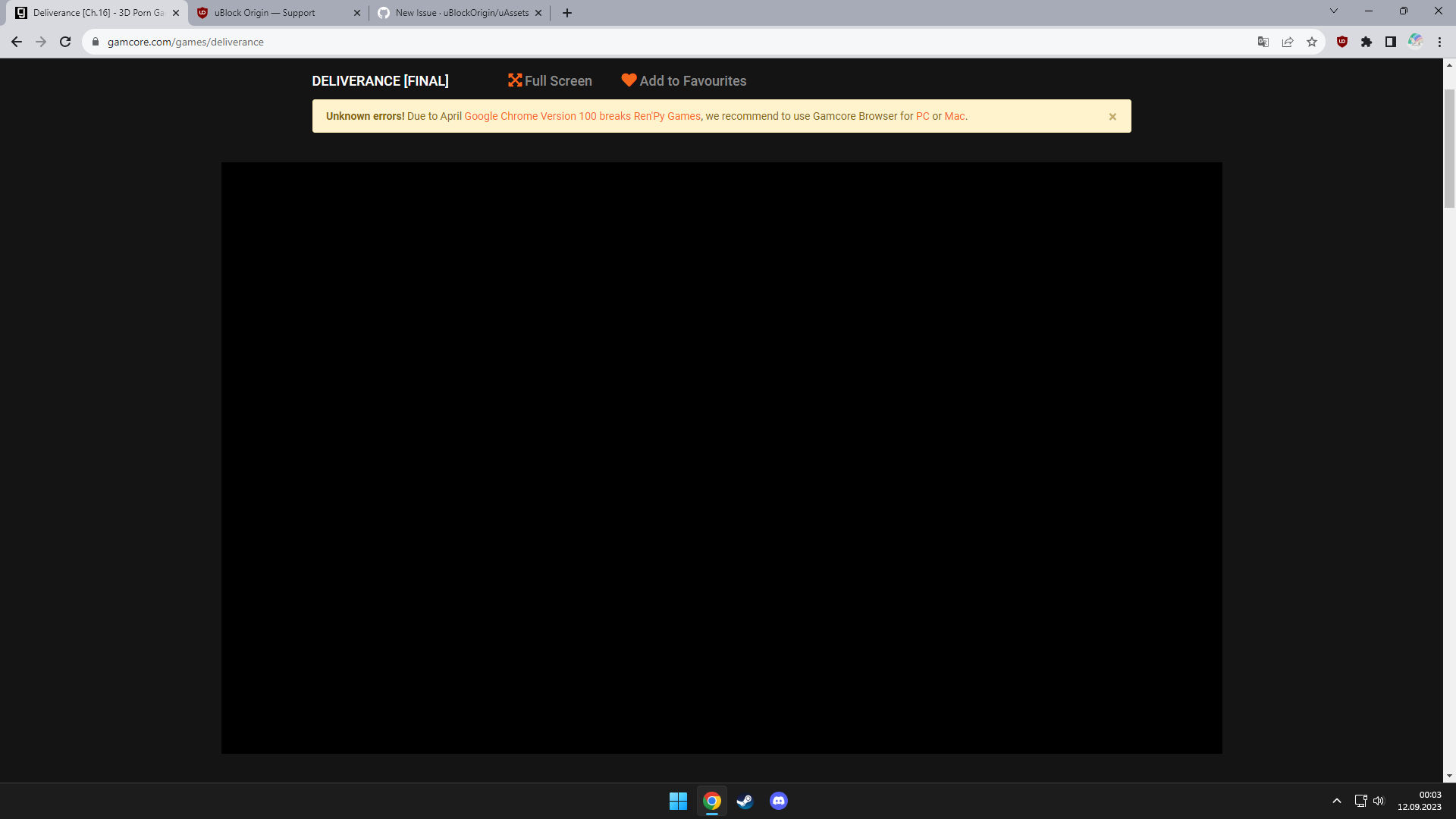Show hidden system tray icons
The height and width of the screenshot is (819, 1456).
tap(1337, 801)
